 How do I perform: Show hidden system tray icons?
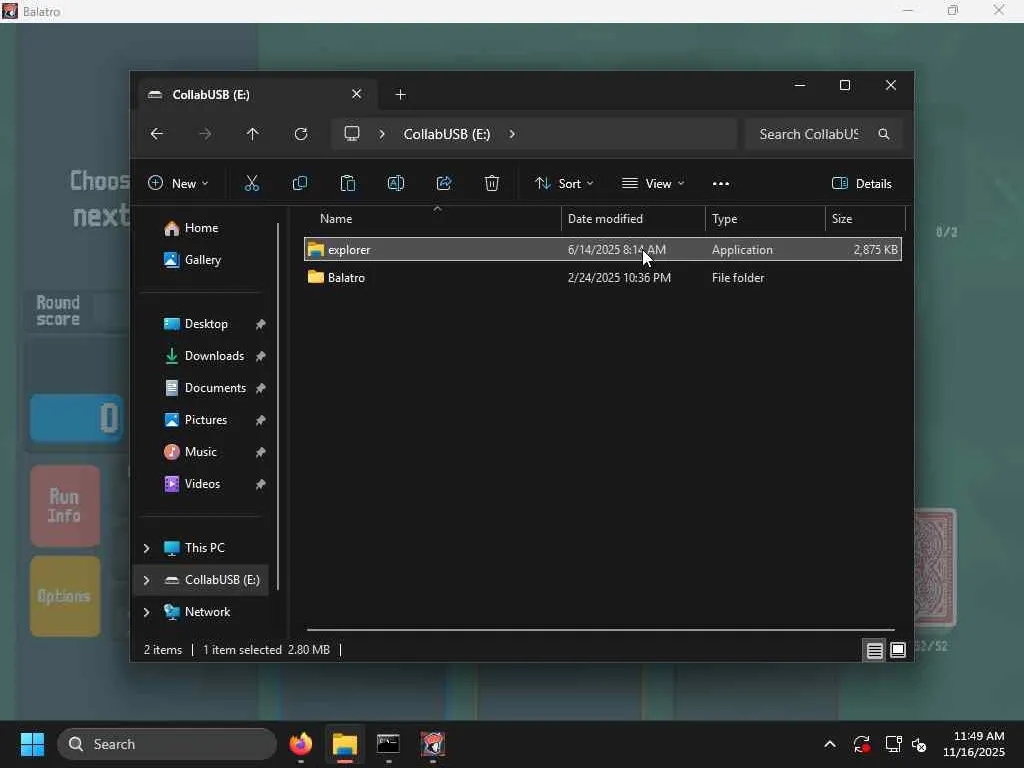click(x=830, y=744)
